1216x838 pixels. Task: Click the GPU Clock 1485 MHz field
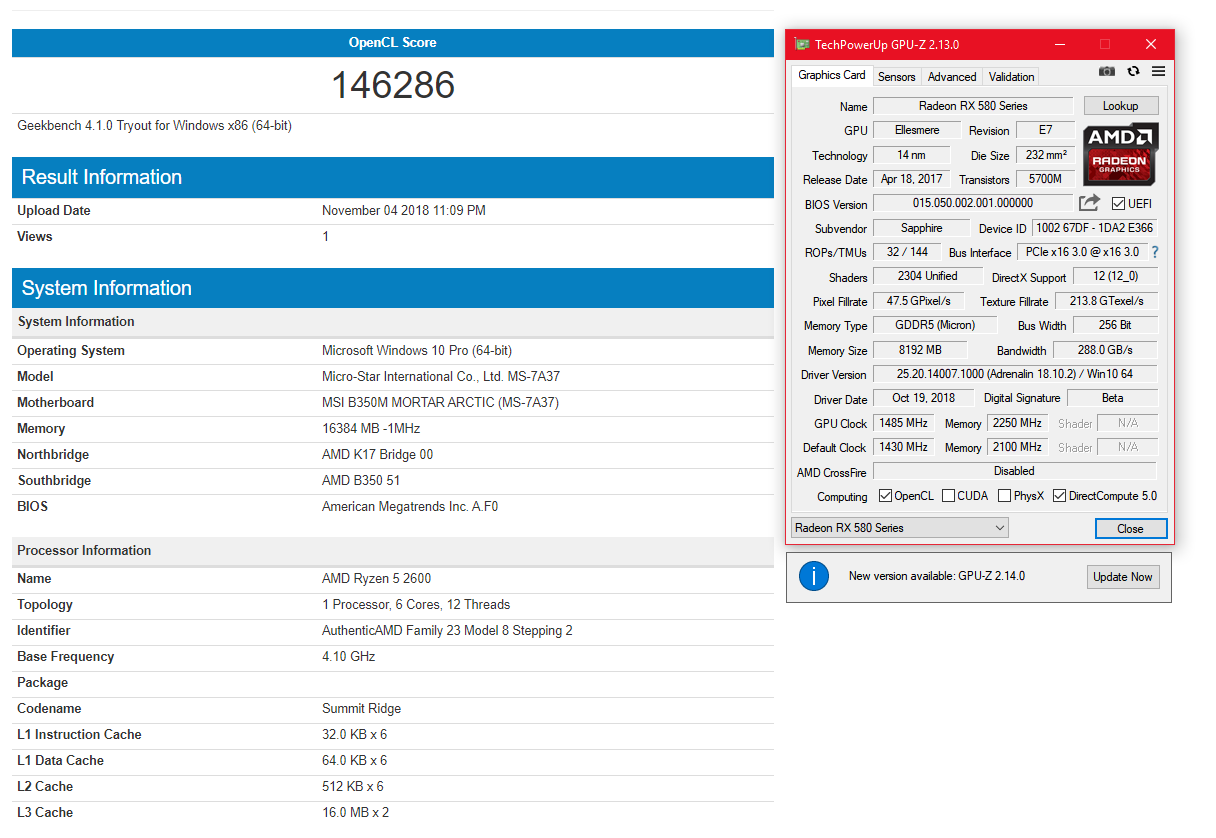903,423
